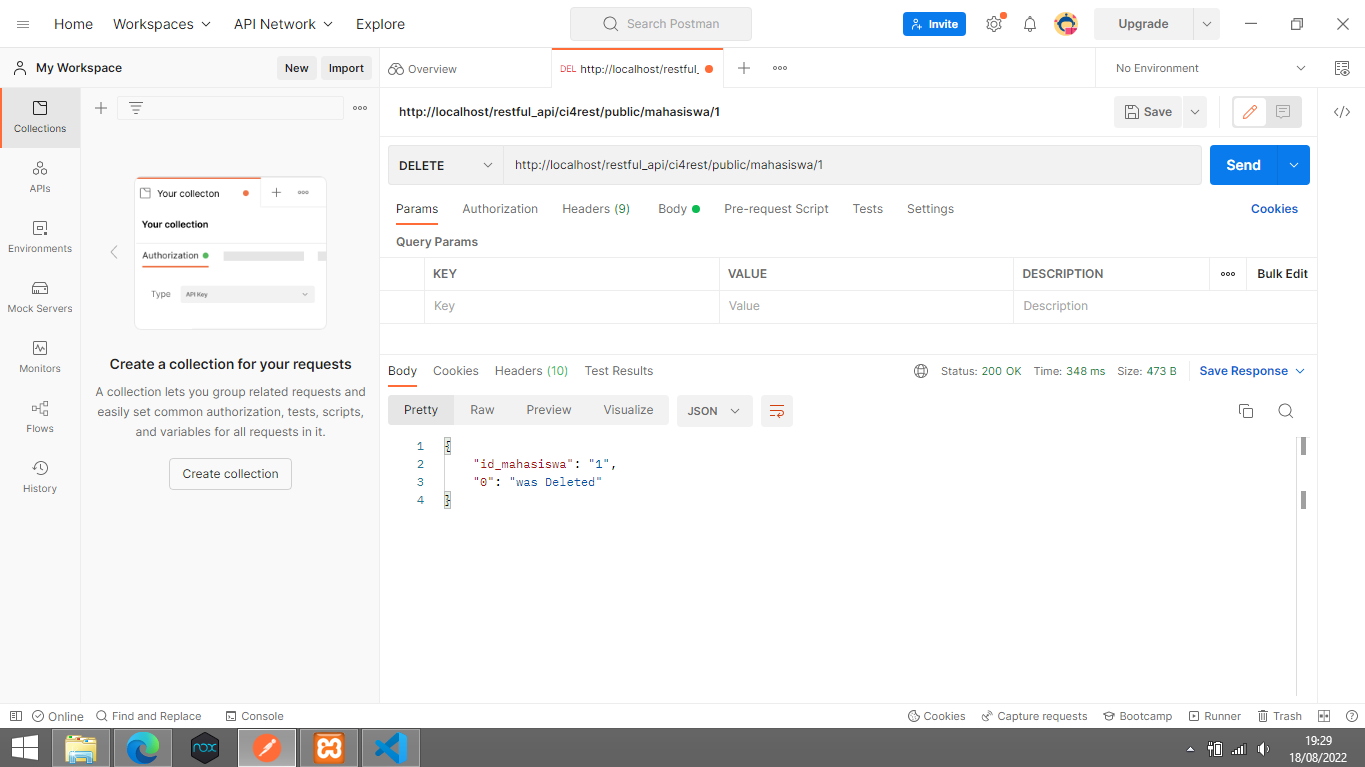Open the DELETE method dropdown

(445, 166)
